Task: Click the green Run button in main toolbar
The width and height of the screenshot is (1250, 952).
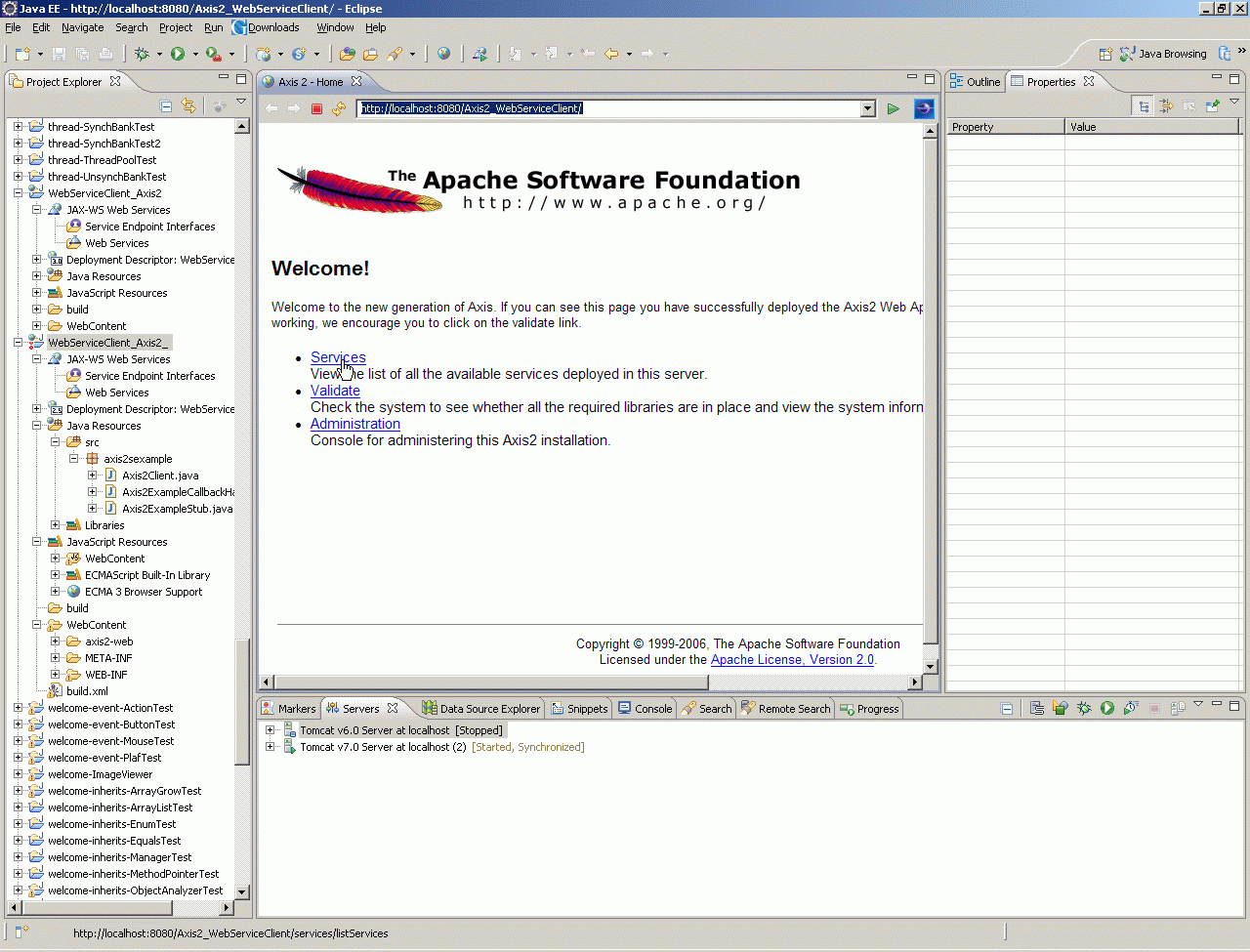Action: click(178, 54)
